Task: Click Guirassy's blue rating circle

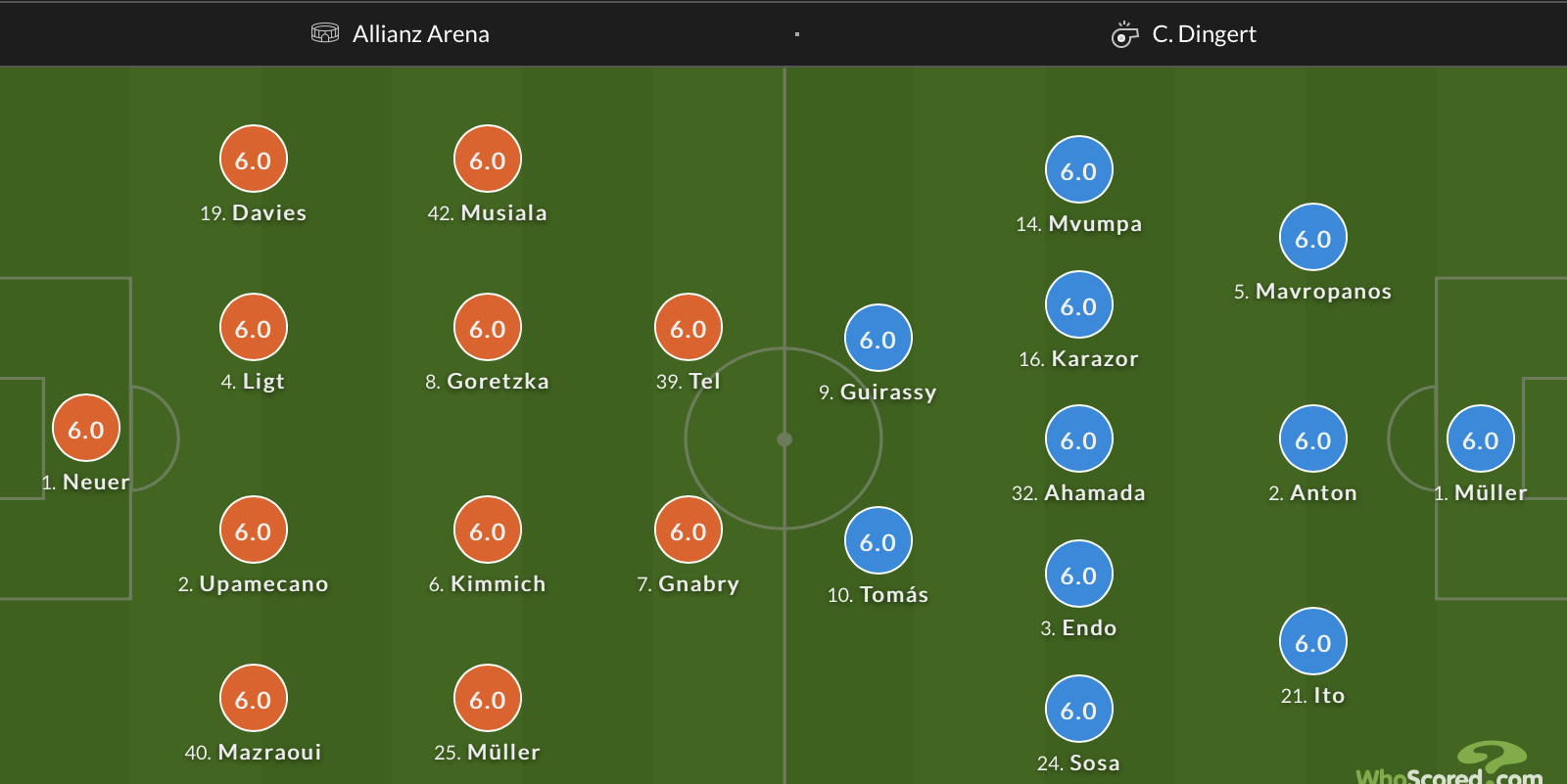Action: point(878,339)
